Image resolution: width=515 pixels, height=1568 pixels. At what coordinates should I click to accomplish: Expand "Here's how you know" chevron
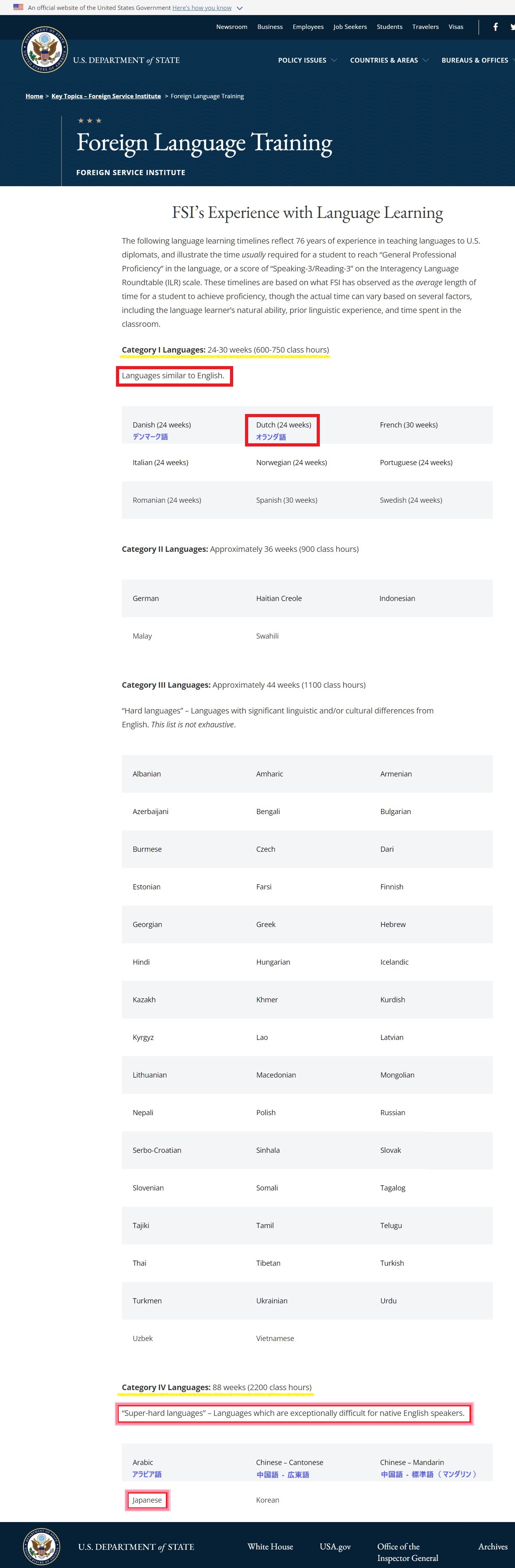[x=239, y=8]
